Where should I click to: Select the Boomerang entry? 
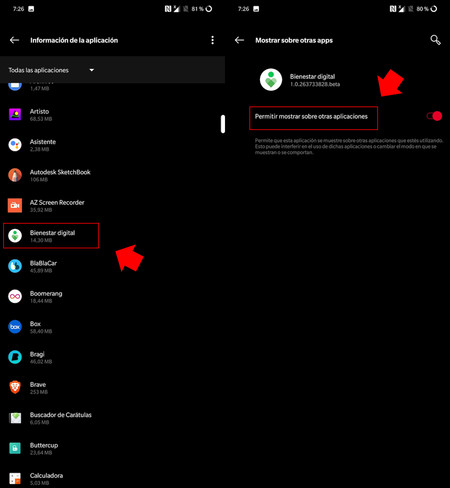tap(112, 297)
